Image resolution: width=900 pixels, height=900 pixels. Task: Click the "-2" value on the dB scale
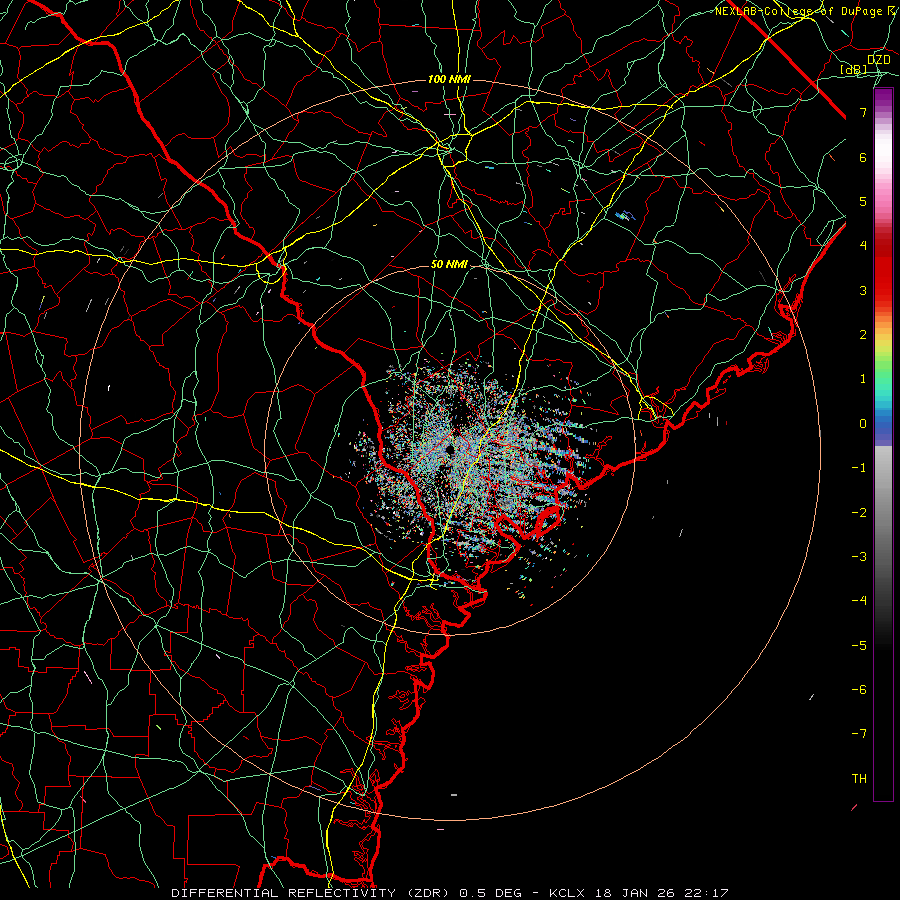pyautogui.click(x=859, y=513)
